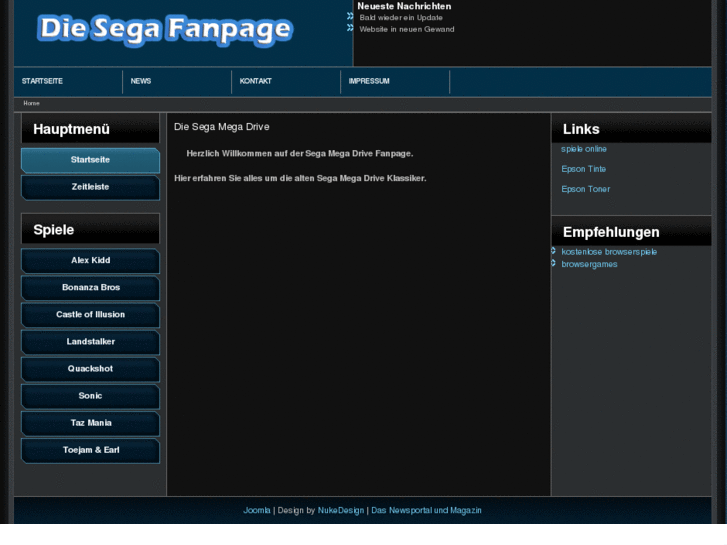
Task: Open the Website in neuen Gewand news
Action: click(407, 29)
